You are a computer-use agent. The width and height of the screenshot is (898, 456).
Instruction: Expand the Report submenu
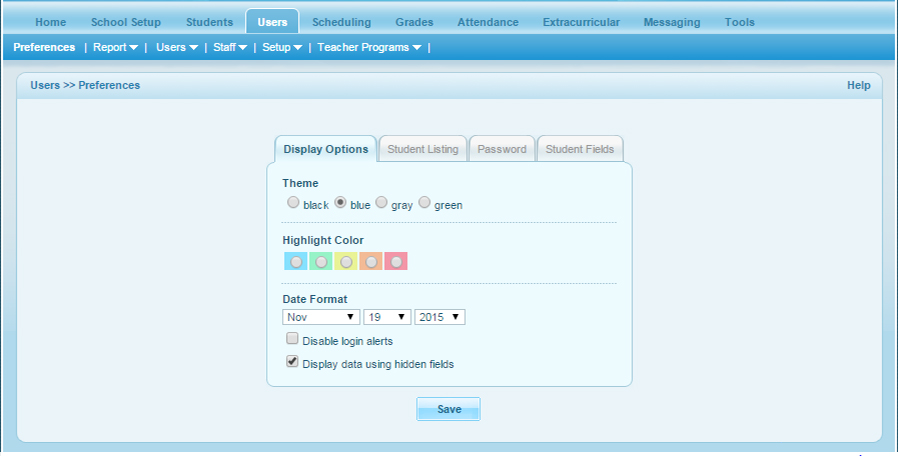(115, 47)
